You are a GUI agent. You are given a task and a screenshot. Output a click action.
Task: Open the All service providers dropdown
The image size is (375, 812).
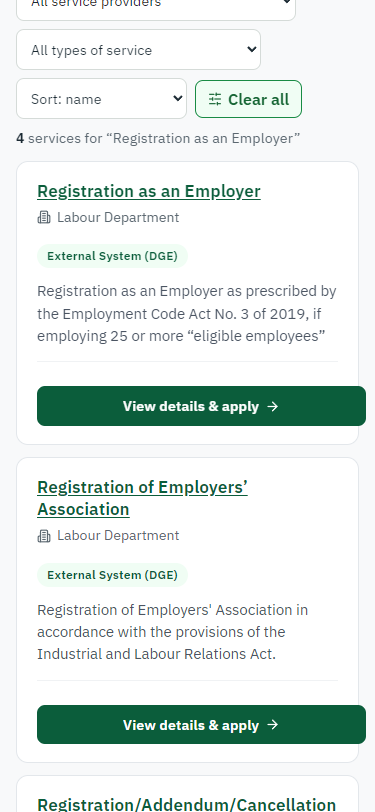point(156,5)
